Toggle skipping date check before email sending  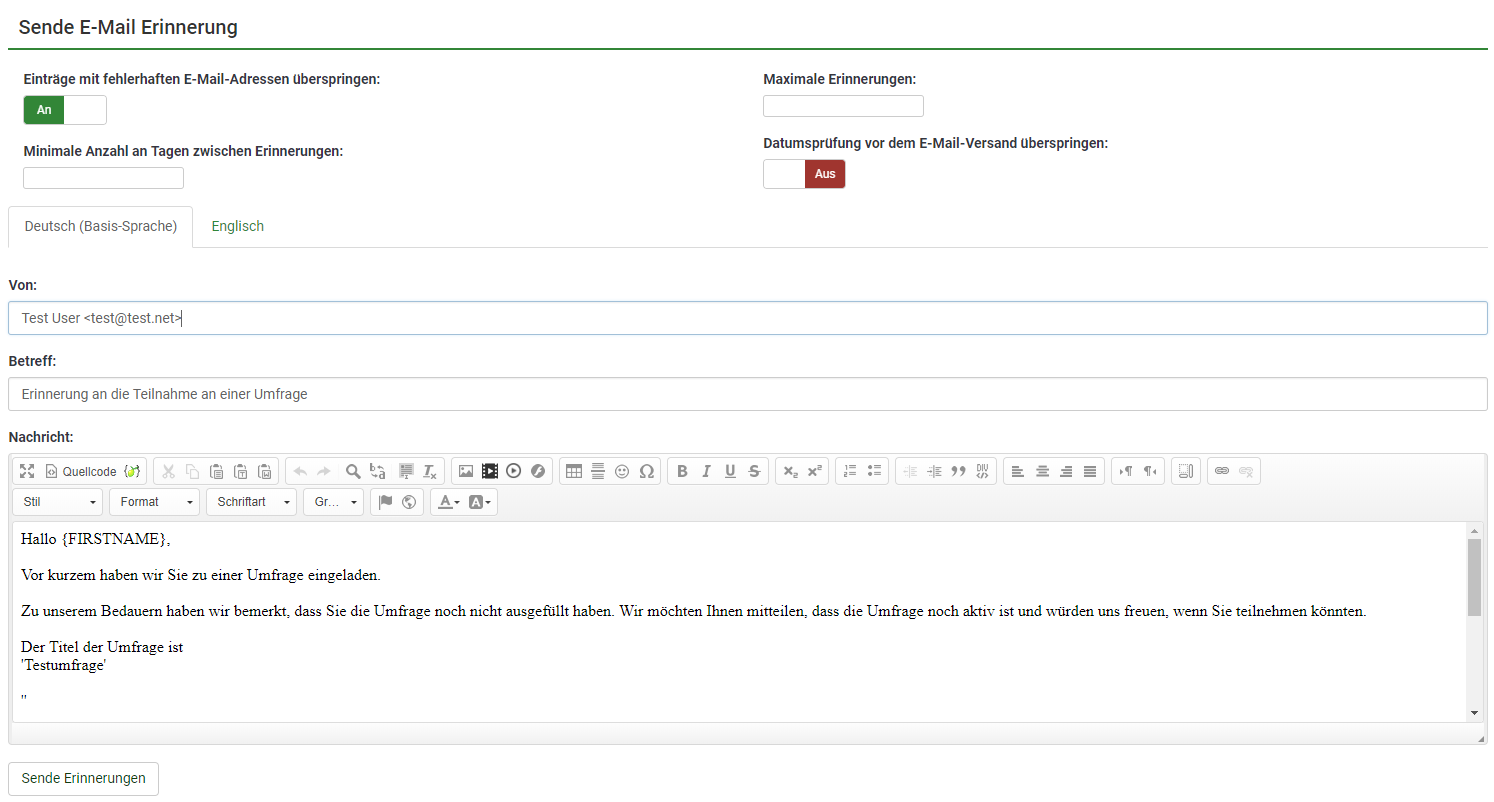click(804, 174)
